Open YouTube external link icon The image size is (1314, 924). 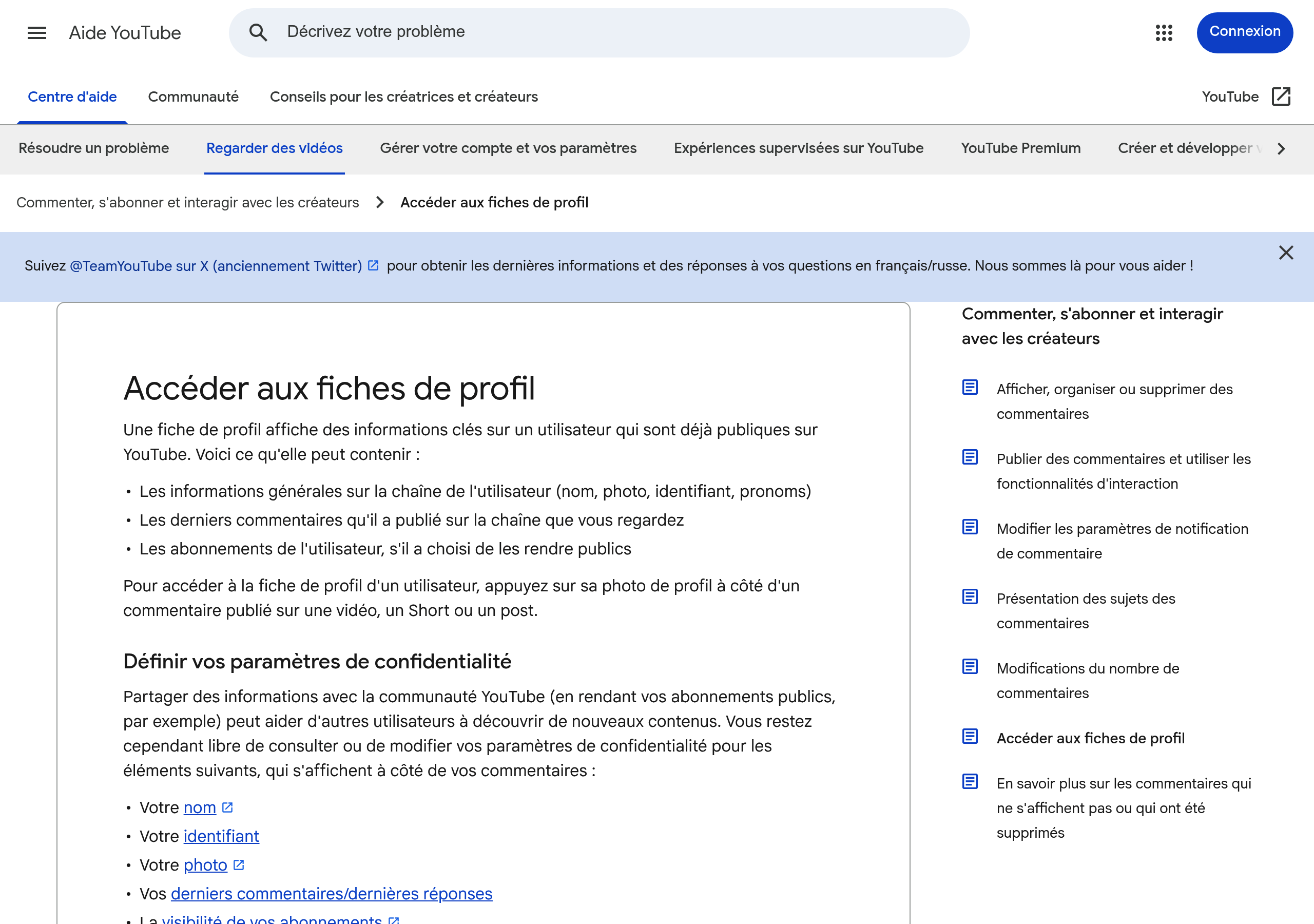click(1281, 97)
